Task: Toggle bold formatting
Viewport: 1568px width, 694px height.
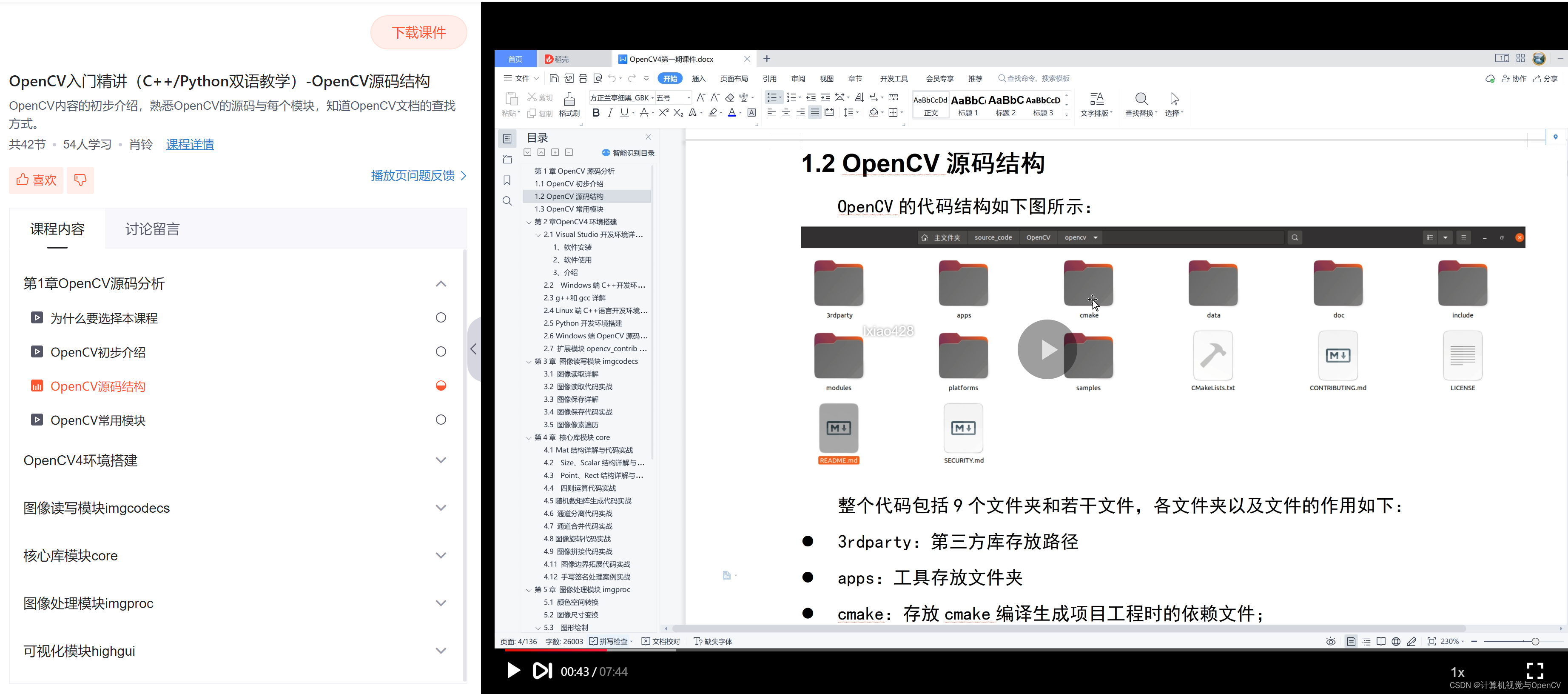Action: point(596,113)
